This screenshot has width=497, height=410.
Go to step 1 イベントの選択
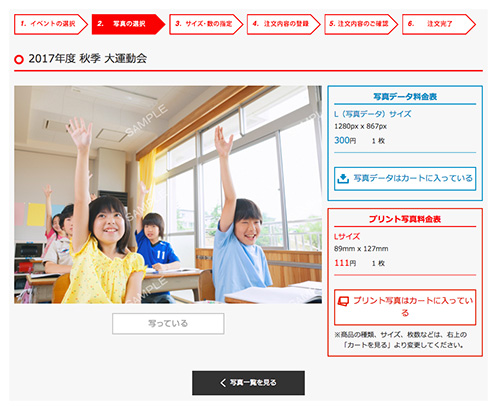[51, 24]
